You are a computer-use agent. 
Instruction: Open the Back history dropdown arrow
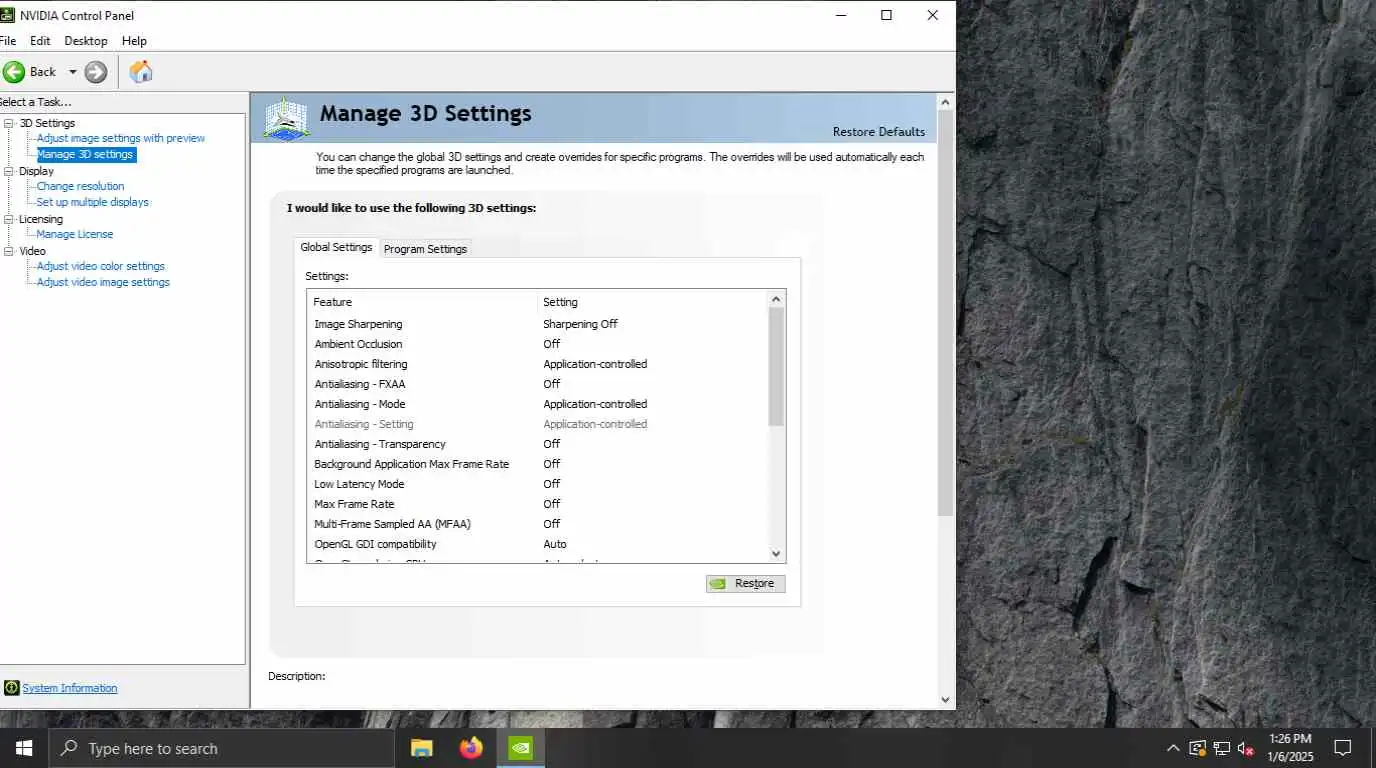pos(72,72)
